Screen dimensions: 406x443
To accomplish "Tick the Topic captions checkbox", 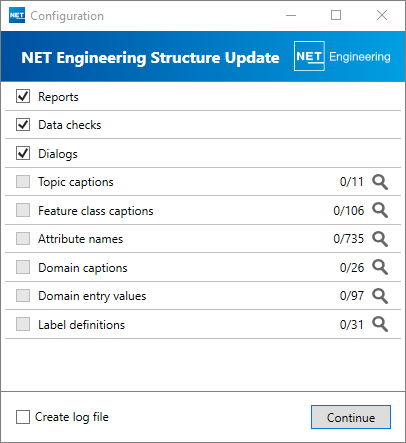I will (23, 182).
